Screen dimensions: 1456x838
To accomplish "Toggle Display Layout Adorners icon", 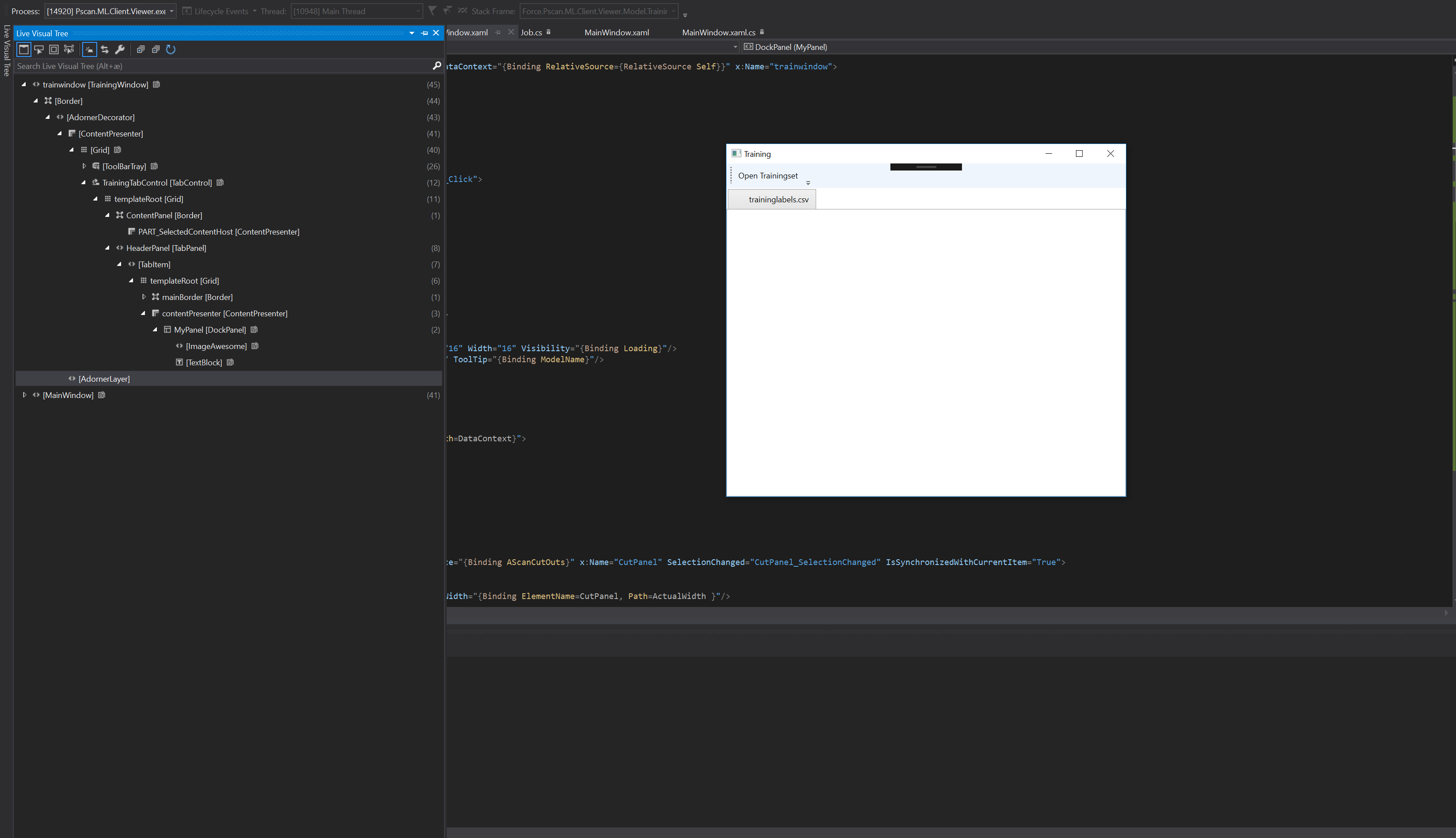I will (53, 49).
